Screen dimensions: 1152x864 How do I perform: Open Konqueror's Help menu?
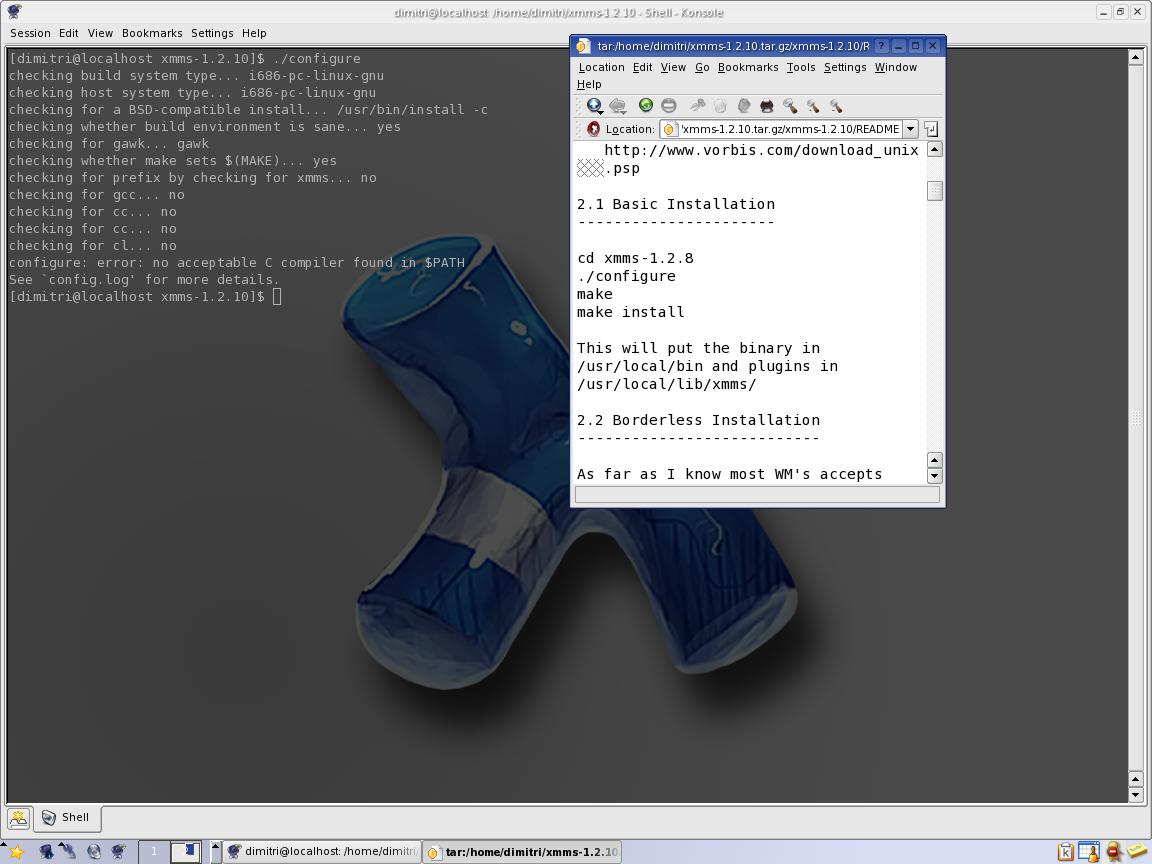[589, 84]
